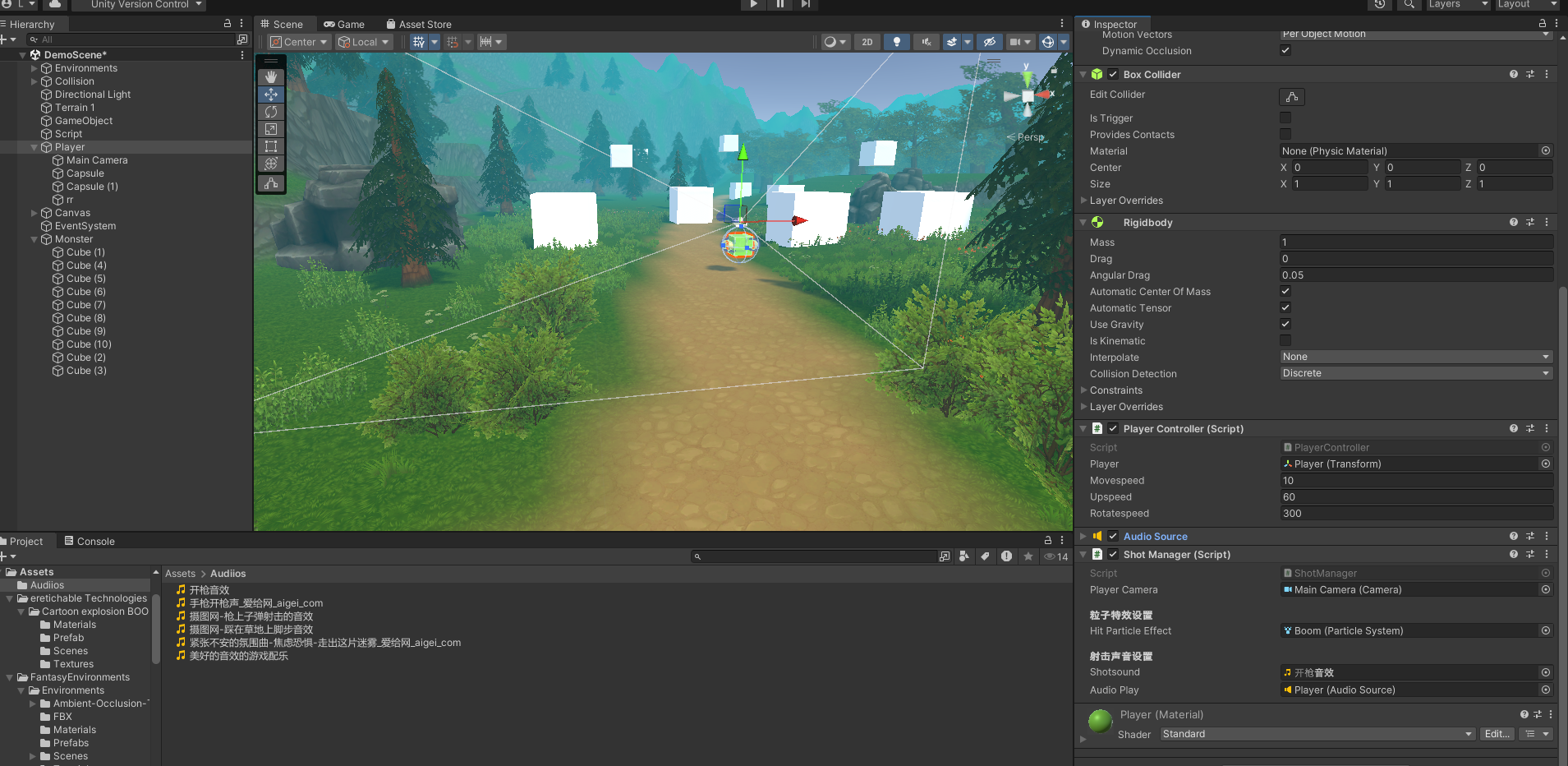The image size is (1568, 766).
Task: Select Main Camera in Hierarchy
Action: click(97, 160)
